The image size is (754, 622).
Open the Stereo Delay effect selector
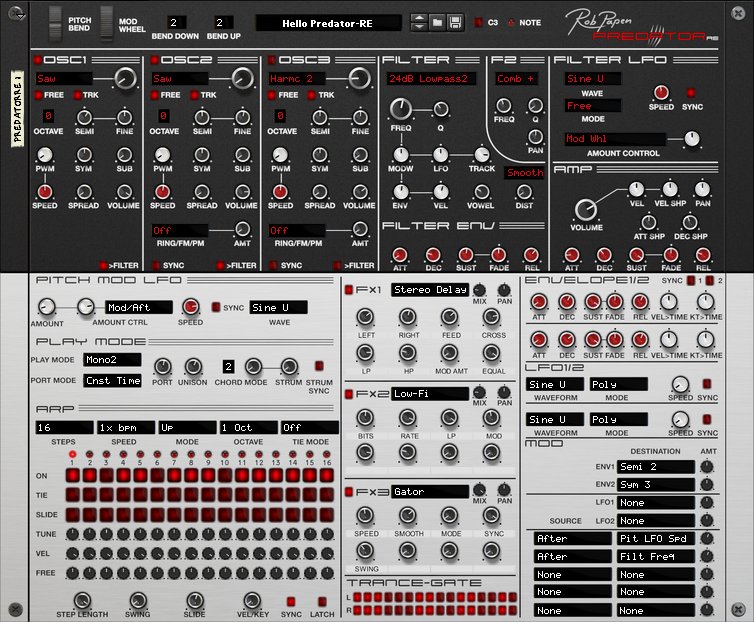429,290
